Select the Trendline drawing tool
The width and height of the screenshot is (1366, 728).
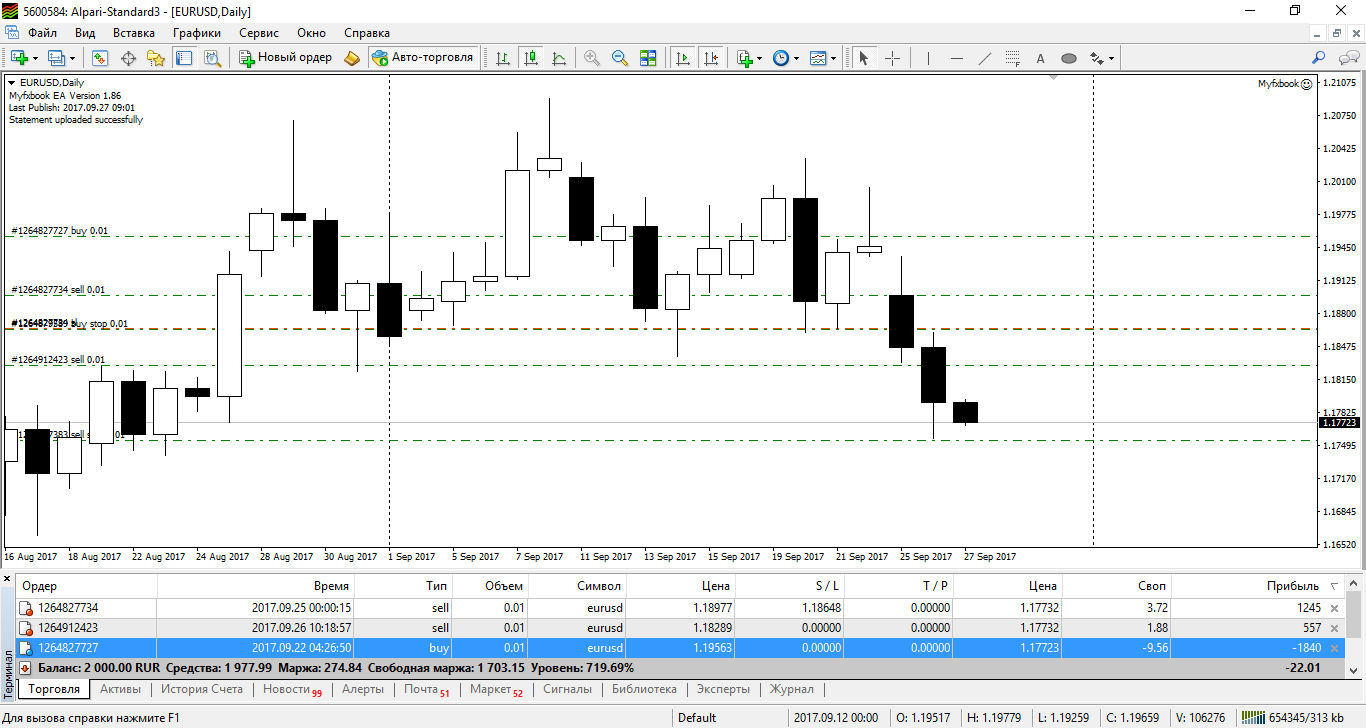pos(985,58)
